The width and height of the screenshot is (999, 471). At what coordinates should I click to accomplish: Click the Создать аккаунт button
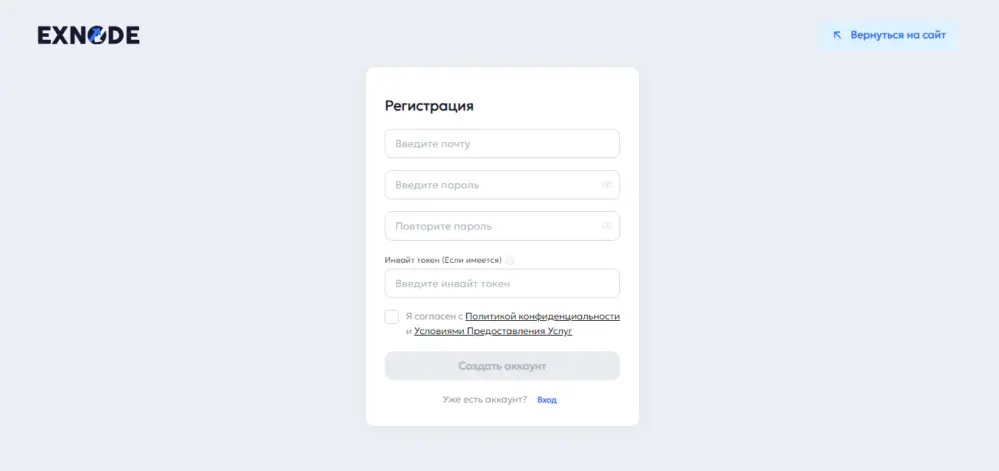(x=502, y=366)
